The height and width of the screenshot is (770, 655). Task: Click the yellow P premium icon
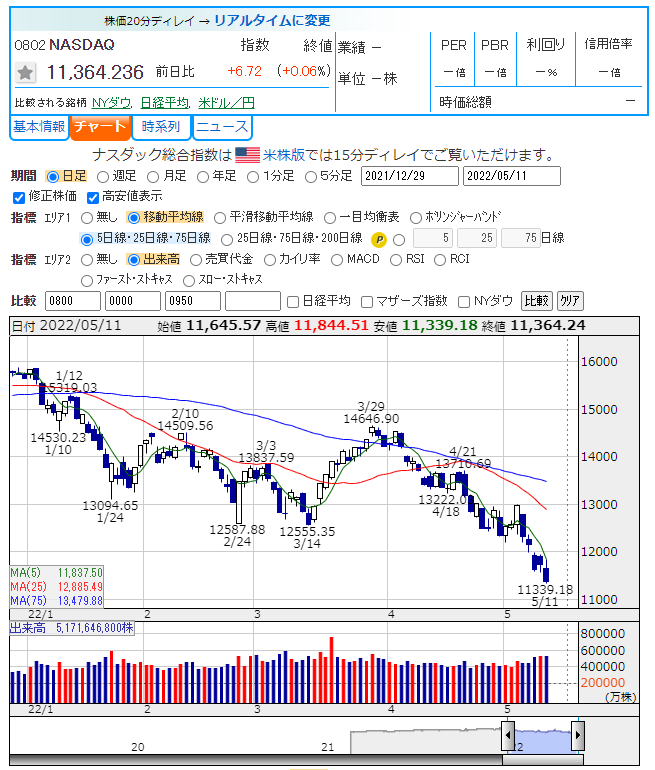click(x=379, y=239)
